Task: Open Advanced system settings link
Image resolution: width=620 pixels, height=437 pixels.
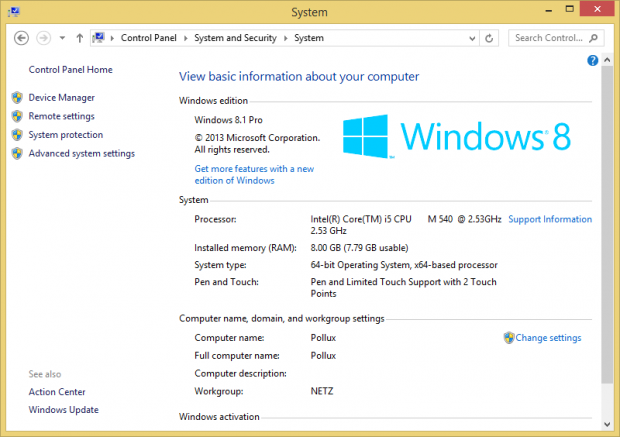Action: (x=81, y=153)
